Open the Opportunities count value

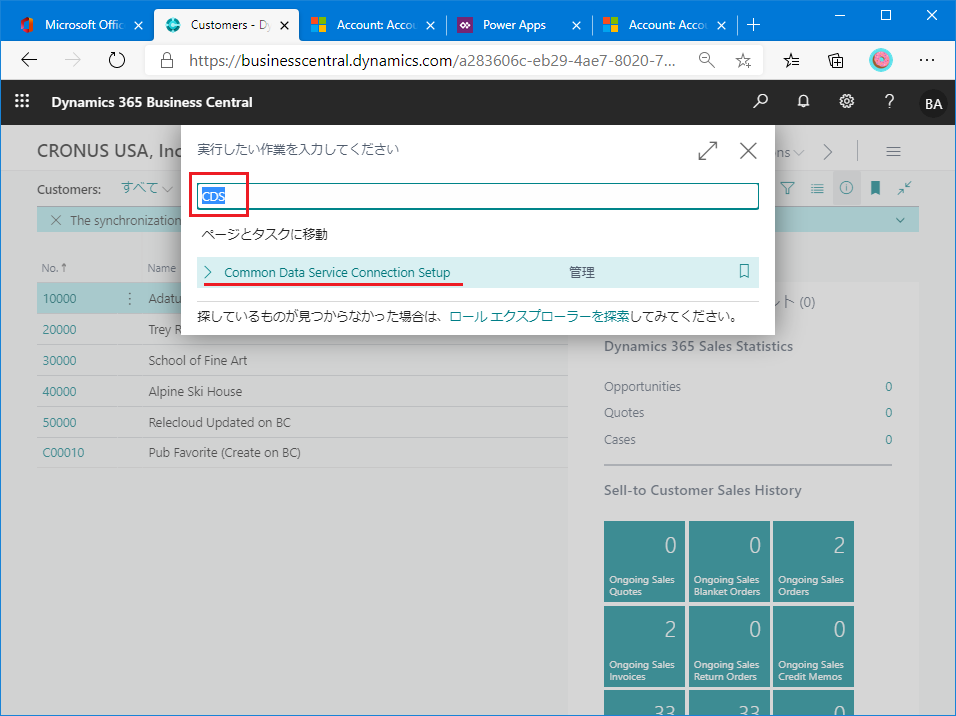(x=888, y=387)
